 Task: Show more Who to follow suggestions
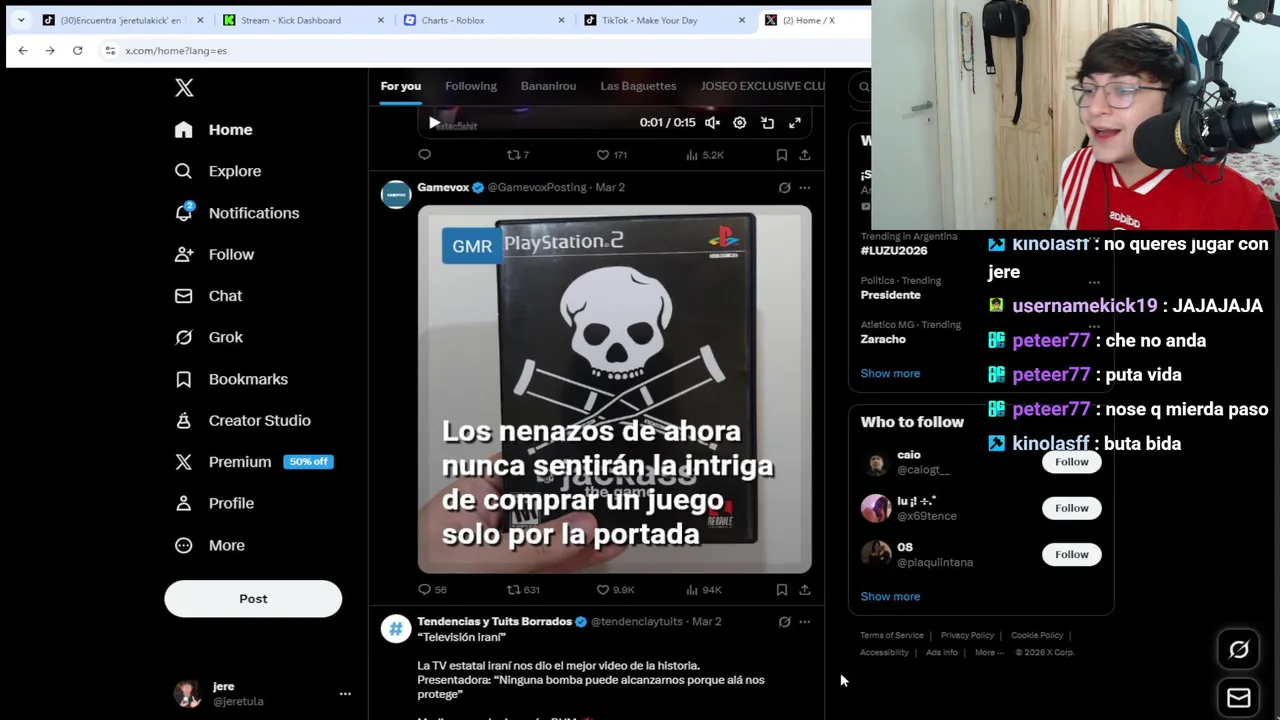point(890,597)
